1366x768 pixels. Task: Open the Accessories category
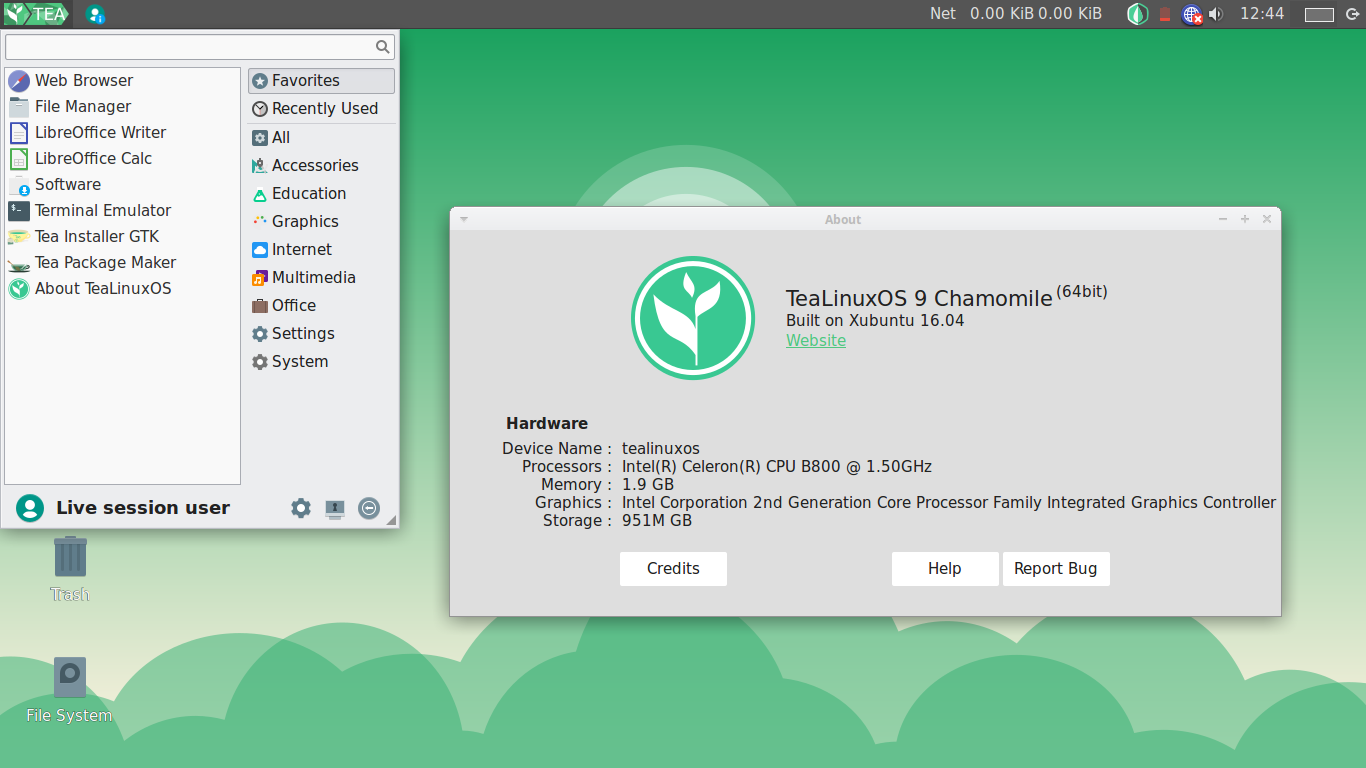click(321, 166)
